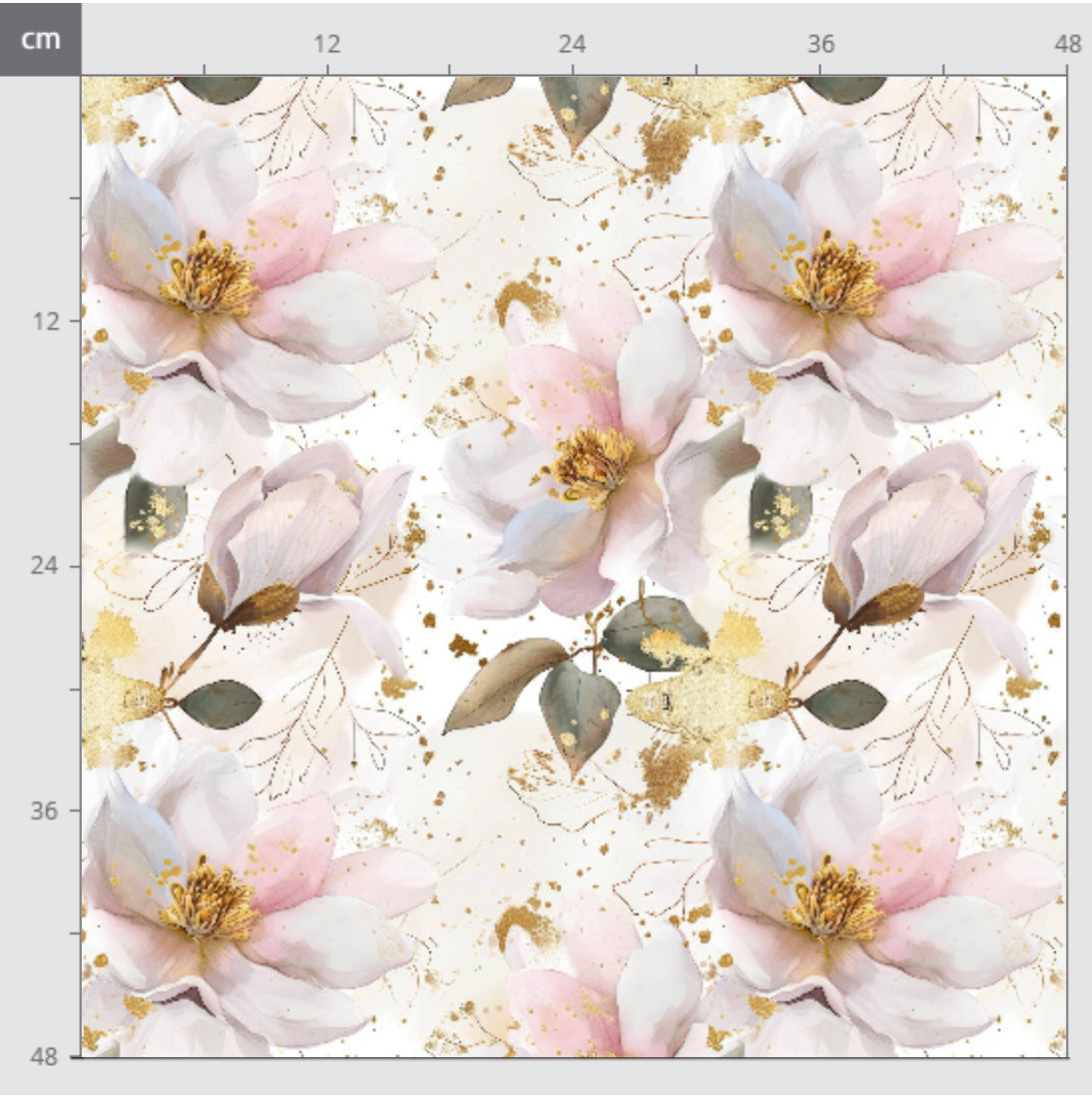
Task: Click the 12 mark on the top ruler
Action: pos(326,44)
